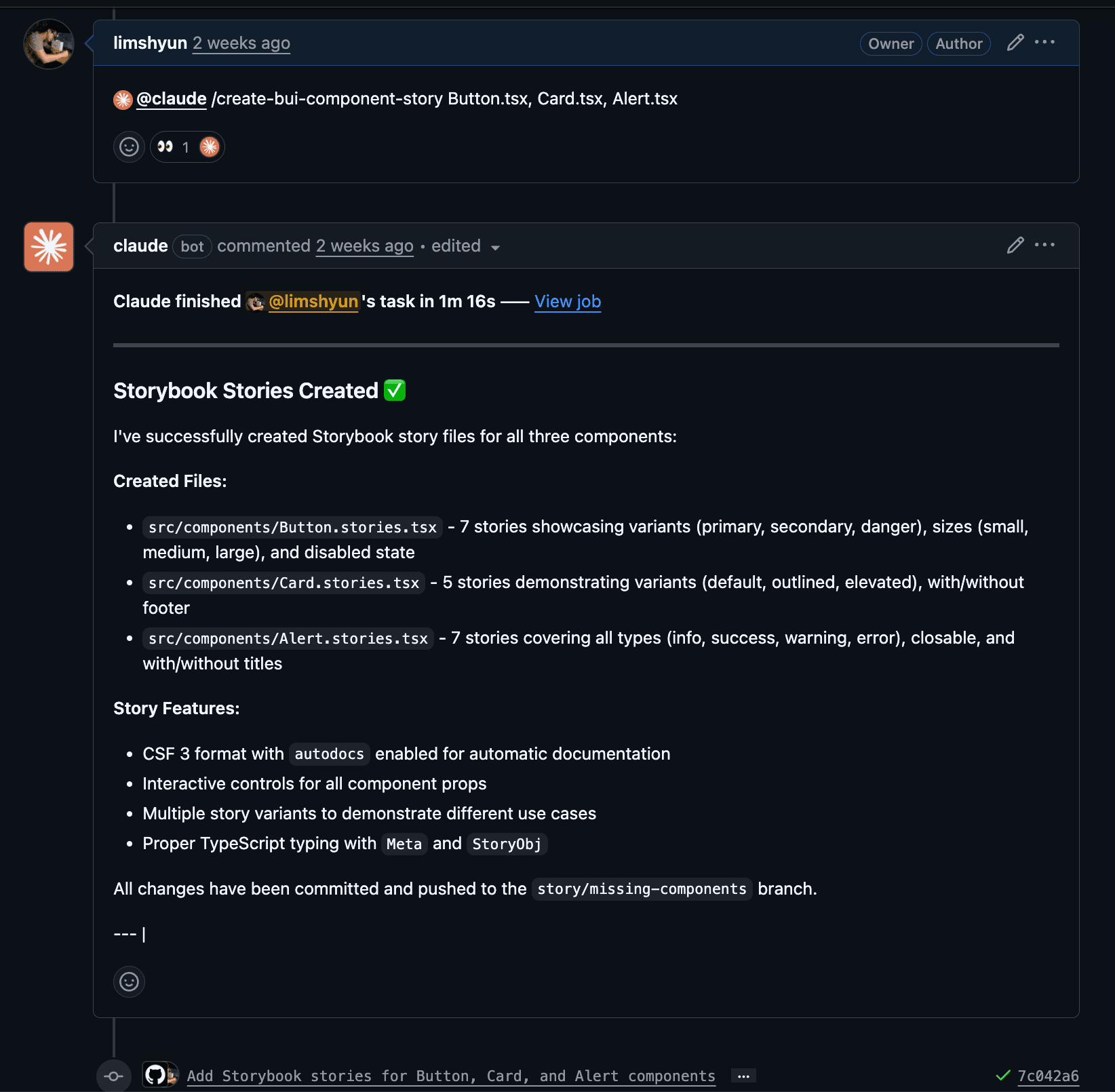Image resolution: width=1115 pixels, height=1092 pixels.
Task: Open the @claude mention link
Action: coord(171,99)
